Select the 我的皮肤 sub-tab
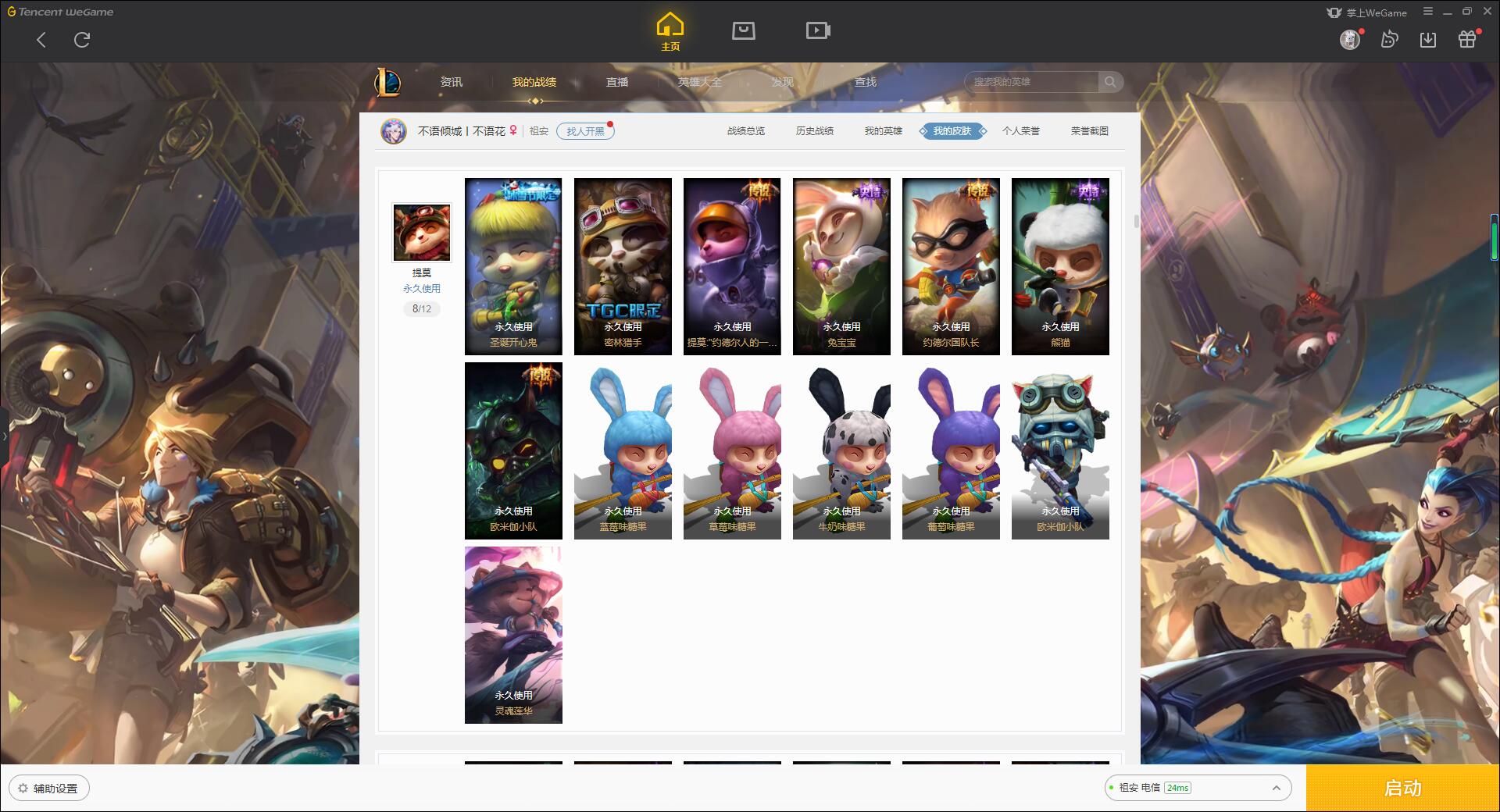 [x=952, y=131]
